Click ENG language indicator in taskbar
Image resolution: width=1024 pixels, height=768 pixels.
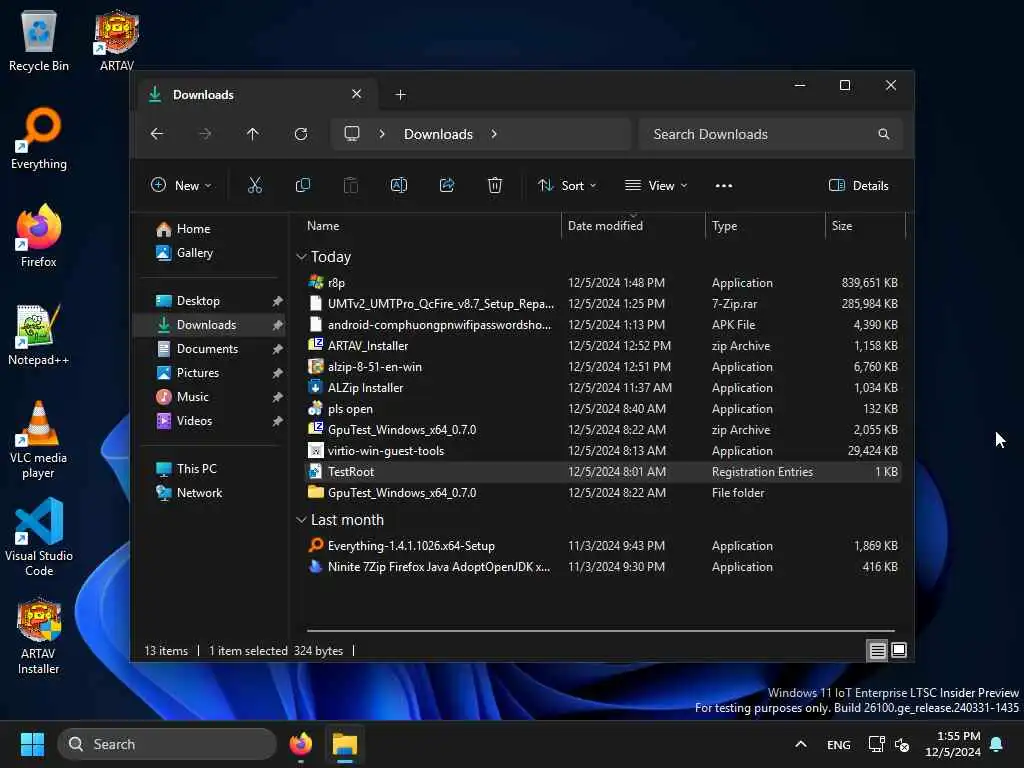coord(839,744)
